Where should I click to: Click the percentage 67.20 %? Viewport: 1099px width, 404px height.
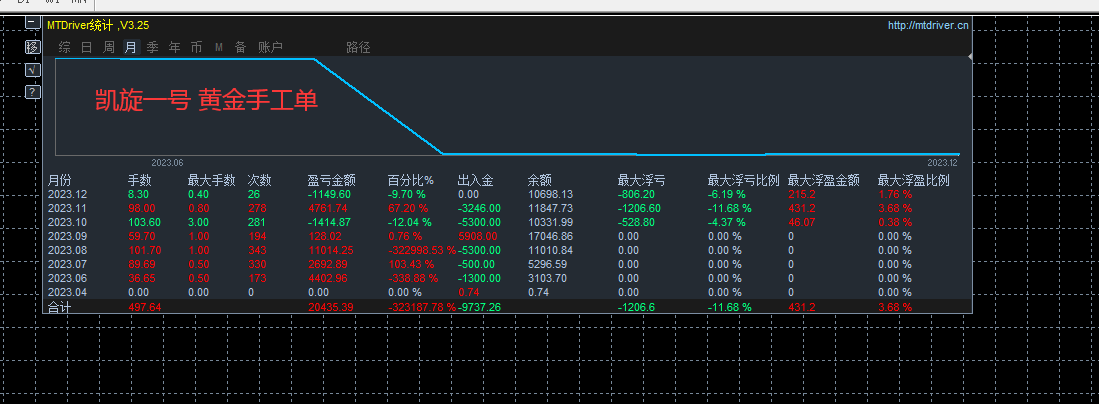tap(407, 208)
